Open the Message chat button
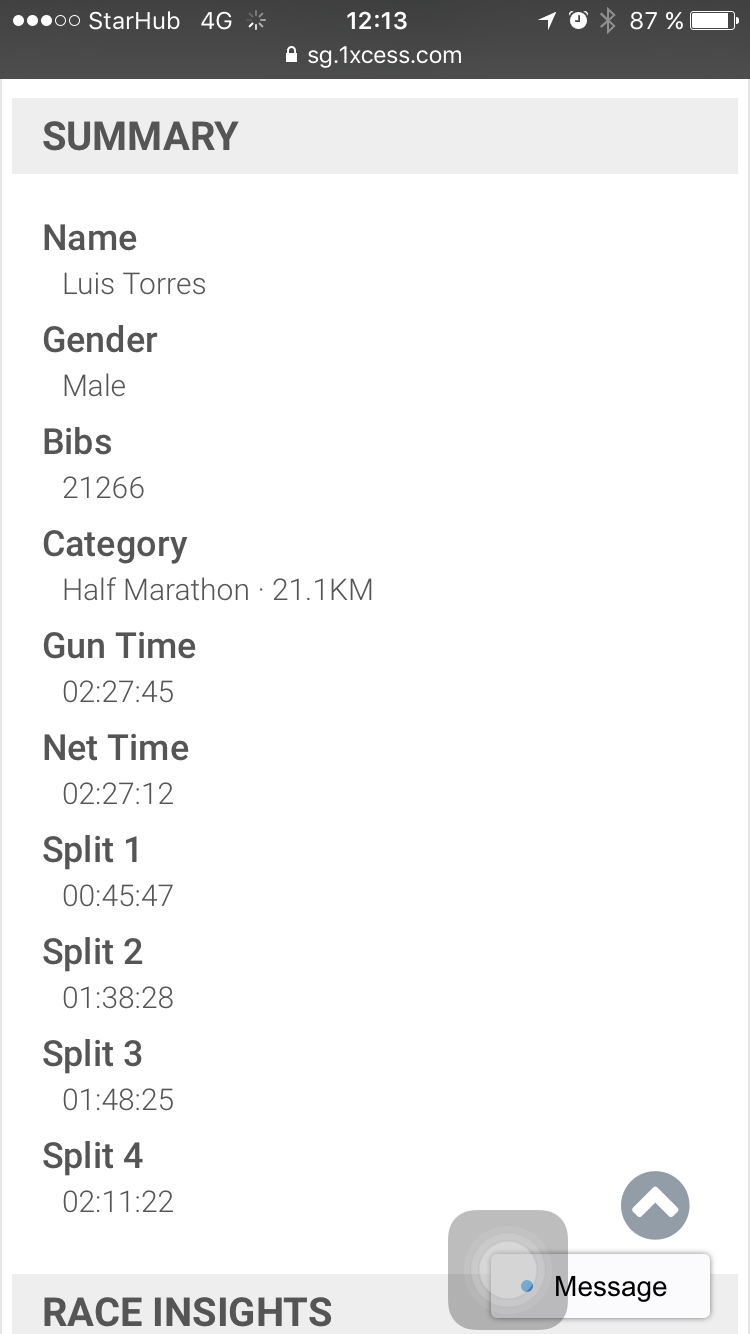This screenshot has height=1334, width=750. [x=601, y=1286]
